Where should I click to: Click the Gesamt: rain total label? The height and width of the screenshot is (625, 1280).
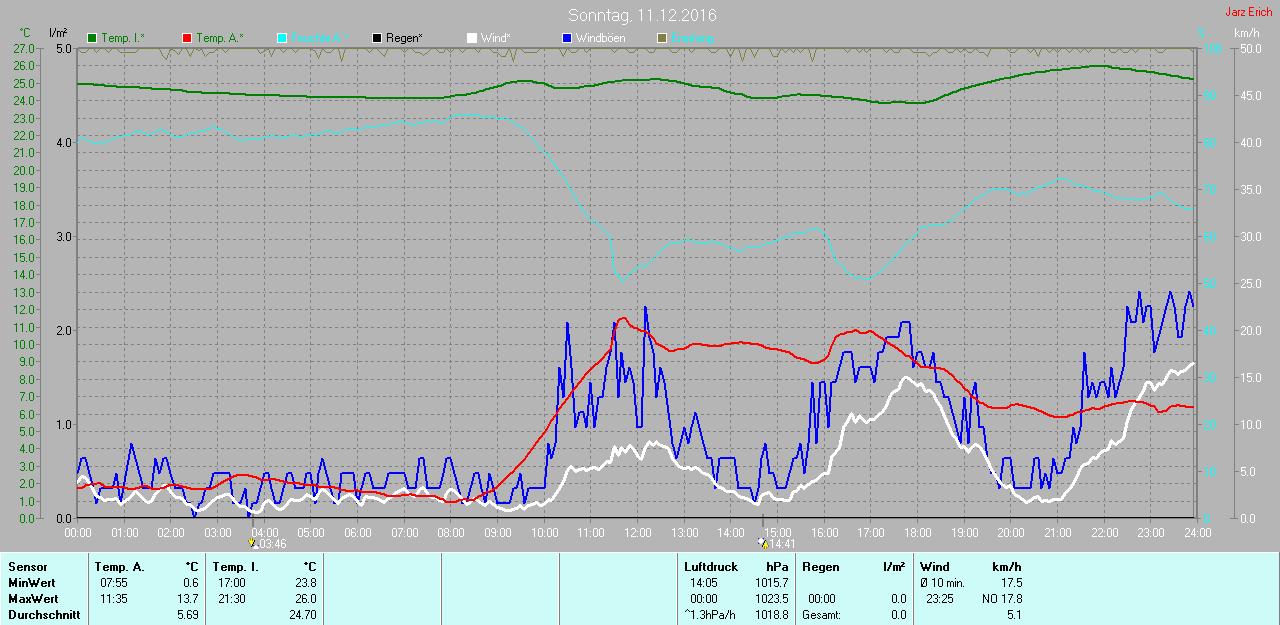tap(822, 615)
